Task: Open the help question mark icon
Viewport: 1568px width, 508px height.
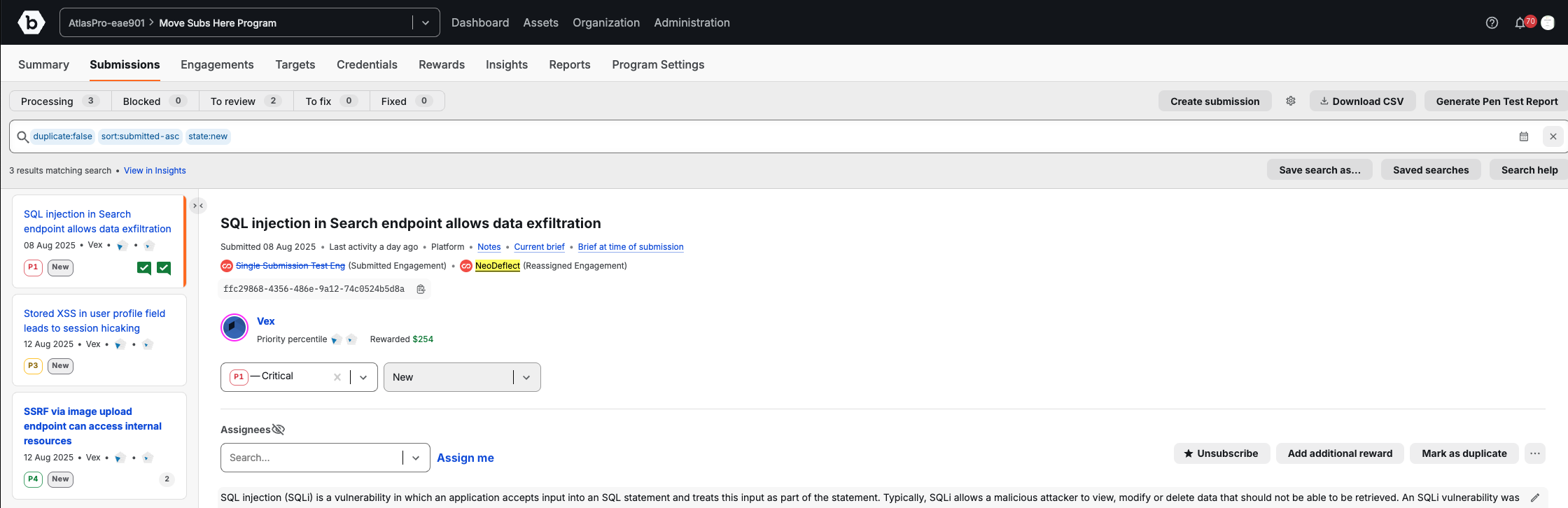Action: pyautogui.click(x=1492, y=22)
